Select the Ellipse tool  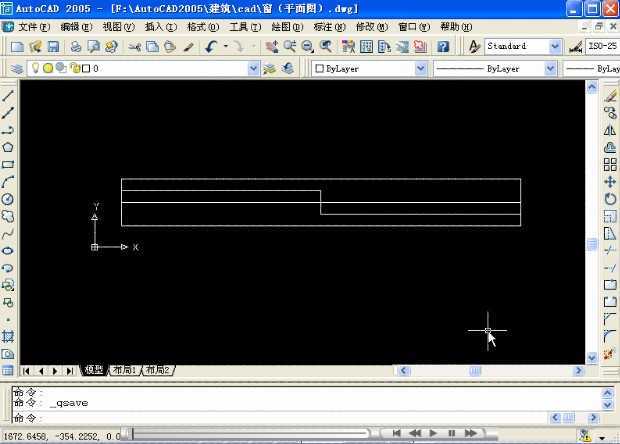tap(8, 251)
